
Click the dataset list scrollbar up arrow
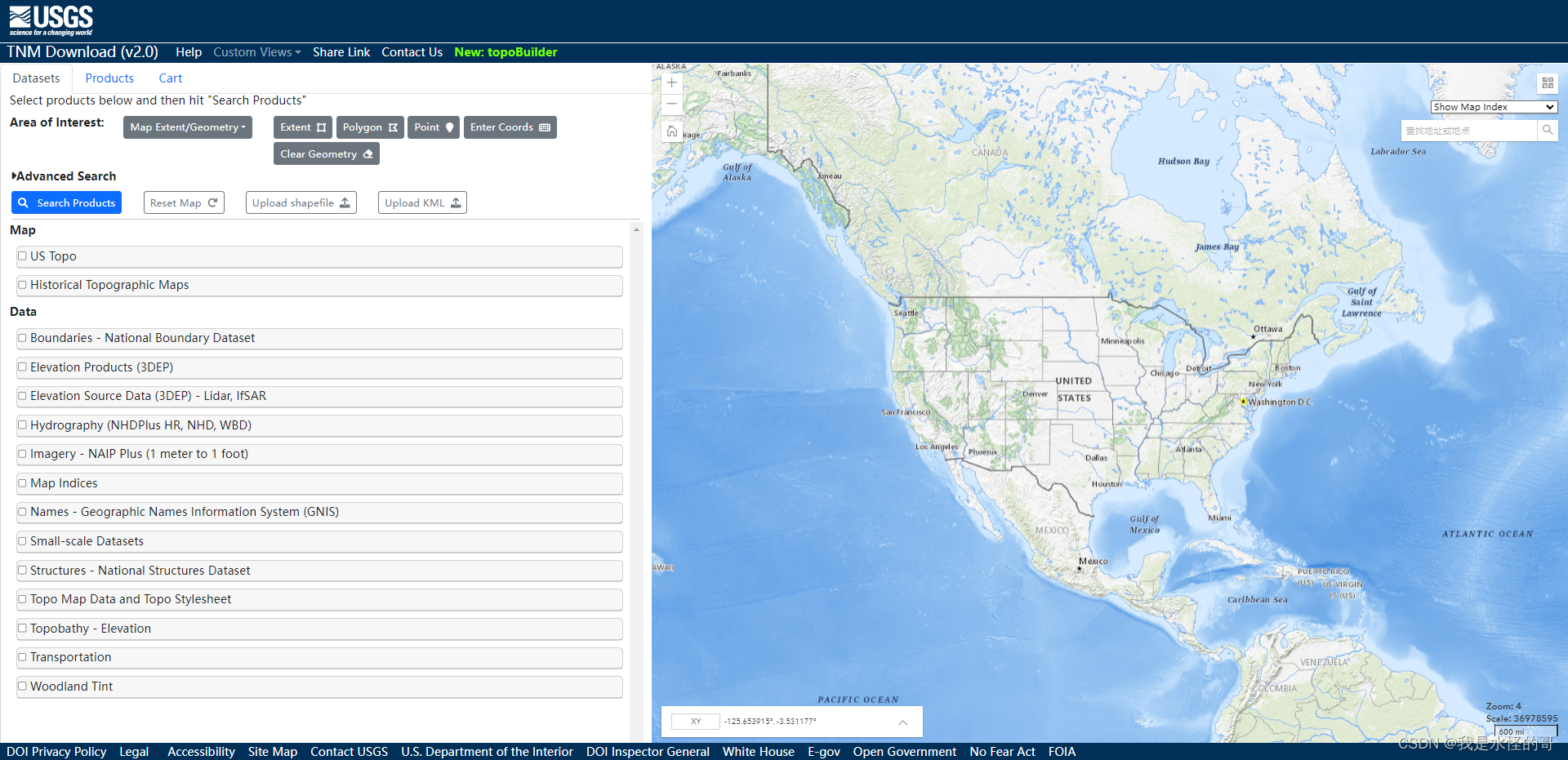tap(636, 230)
